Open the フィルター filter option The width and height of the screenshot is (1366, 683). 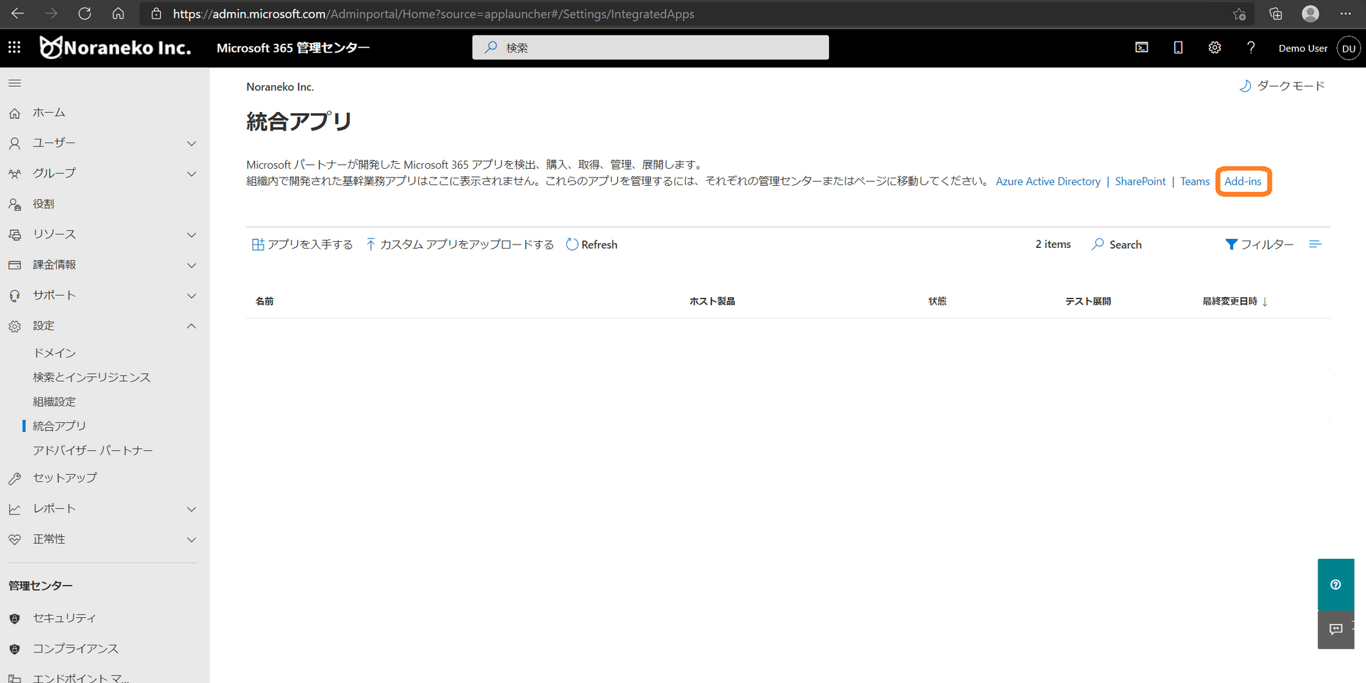coord(1259,244)
